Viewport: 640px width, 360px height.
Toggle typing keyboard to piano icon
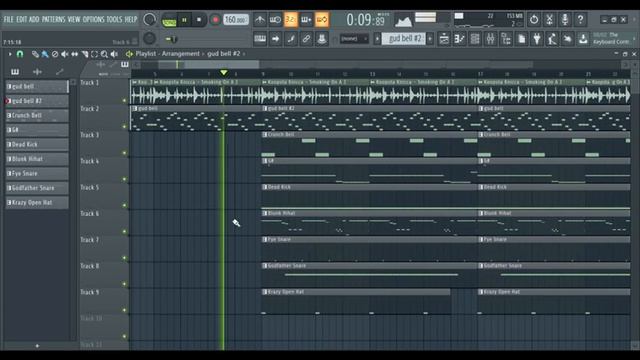tap(260, 39)
